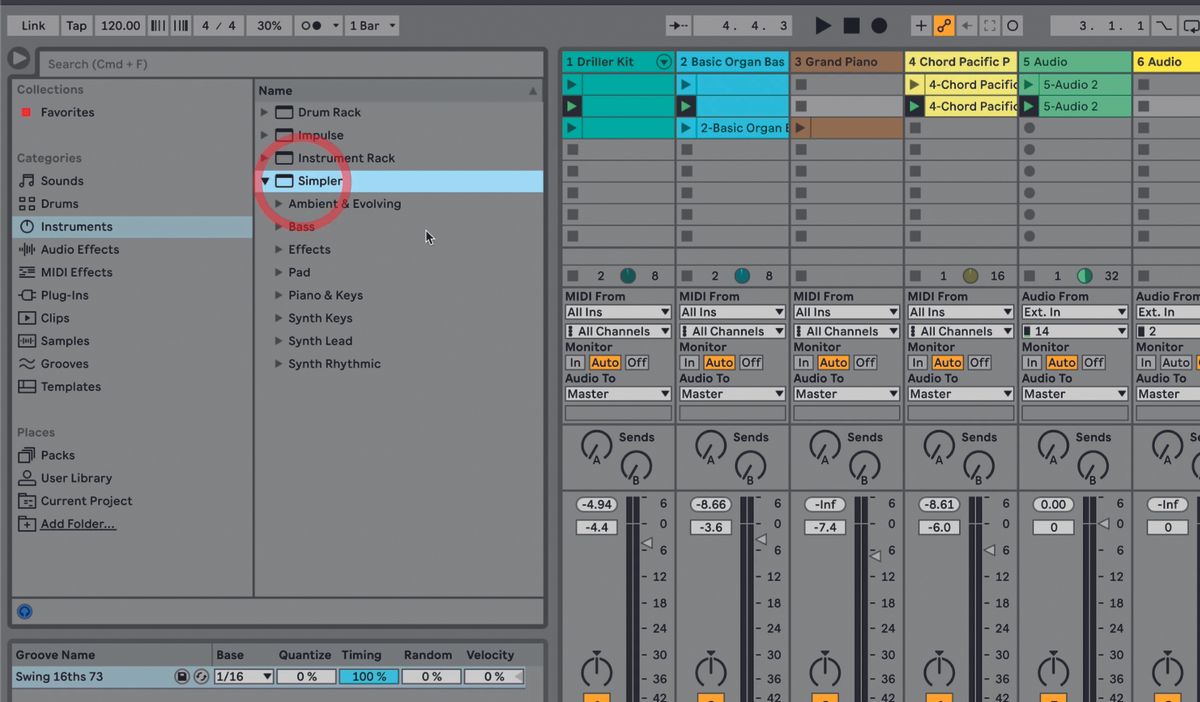Launch the 2-Basic Organ clip
The width and height of the screenshot is (1200, 702).
coord(686,128)
